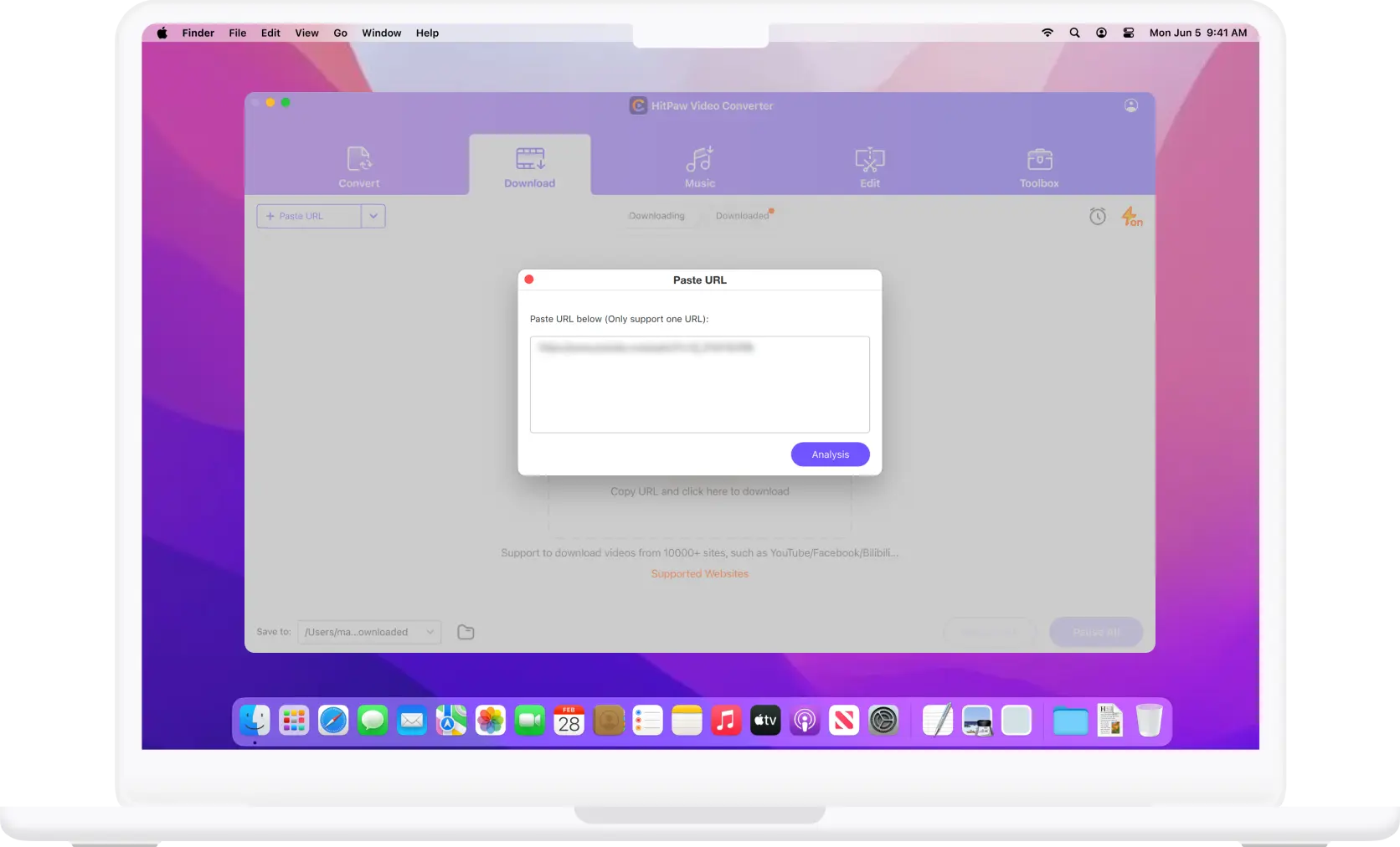This screenshot has width=1400, height=847.
Task: Open TextEdit in the Dock
Action: (x=938, y=721)
